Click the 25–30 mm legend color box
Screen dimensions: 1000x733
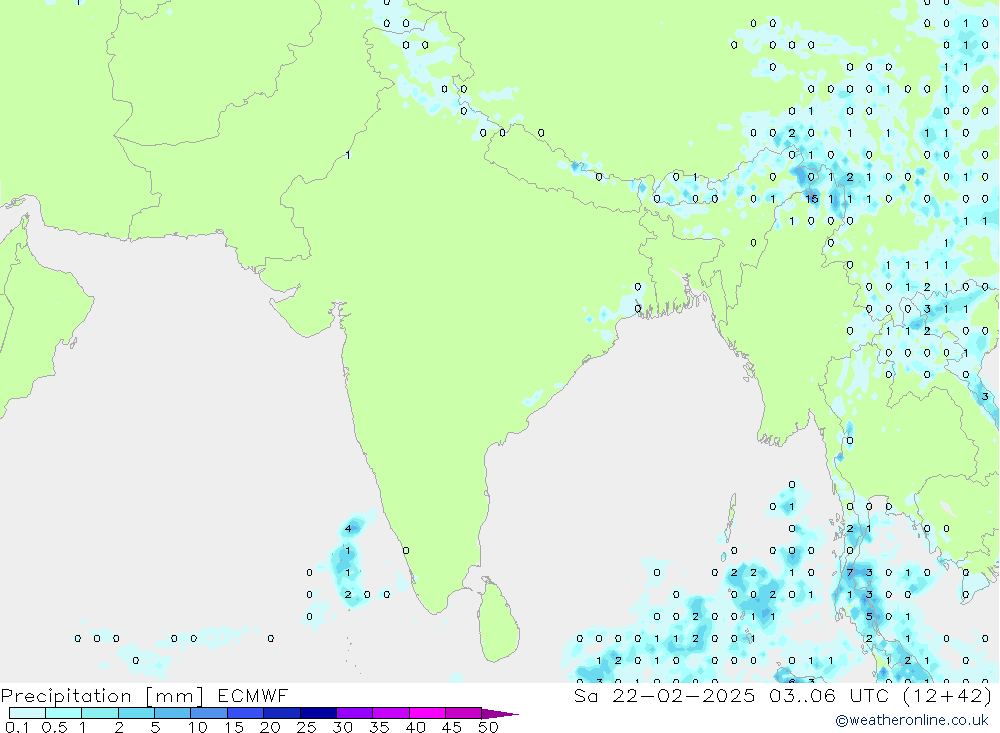(x=318, y=713)
